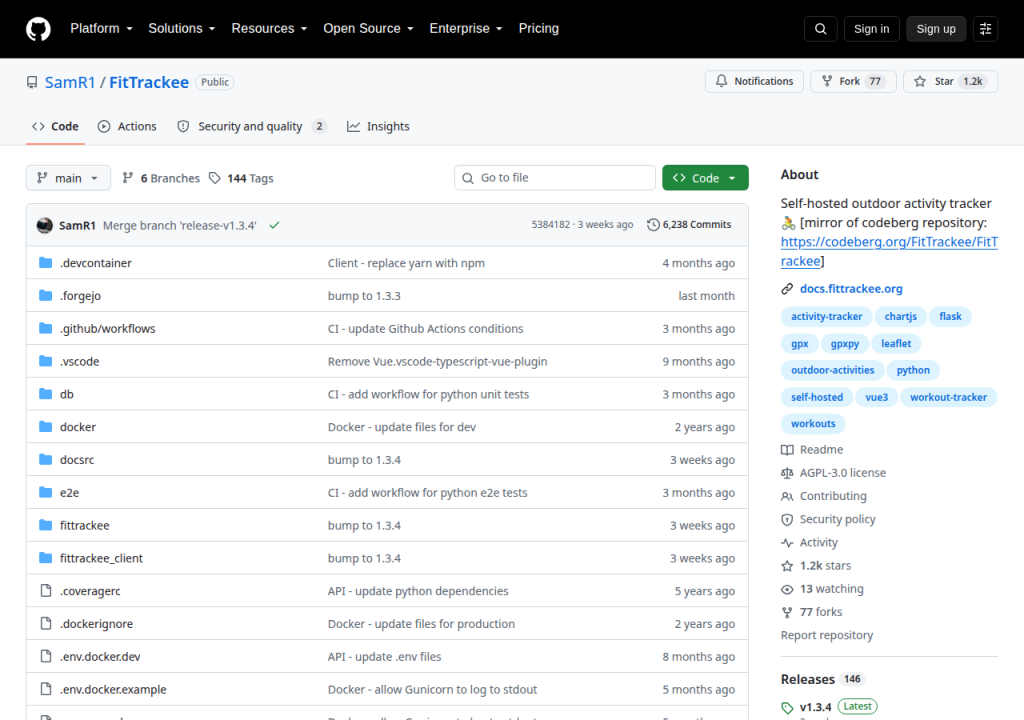Click the tag icon beside 144 Tags

[214, 178]
